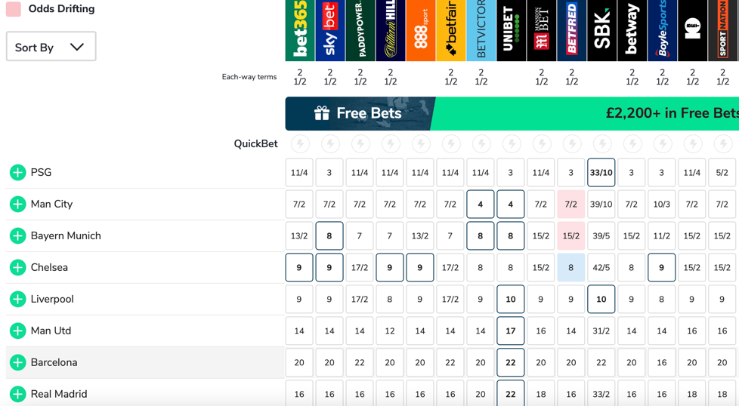Toggle the green plus beside Liverpool

pos(17,299)
